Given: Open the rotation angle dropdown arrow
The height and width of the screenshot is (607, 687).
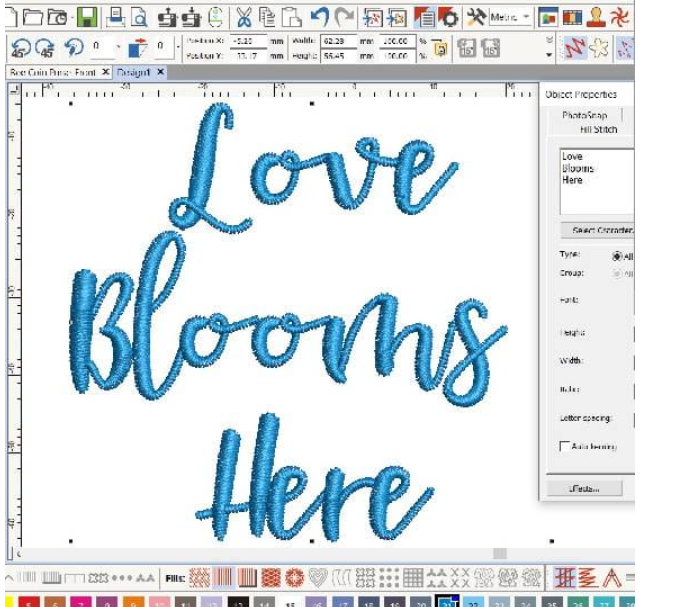Looking at the screenshot, I should pos(117,46).
